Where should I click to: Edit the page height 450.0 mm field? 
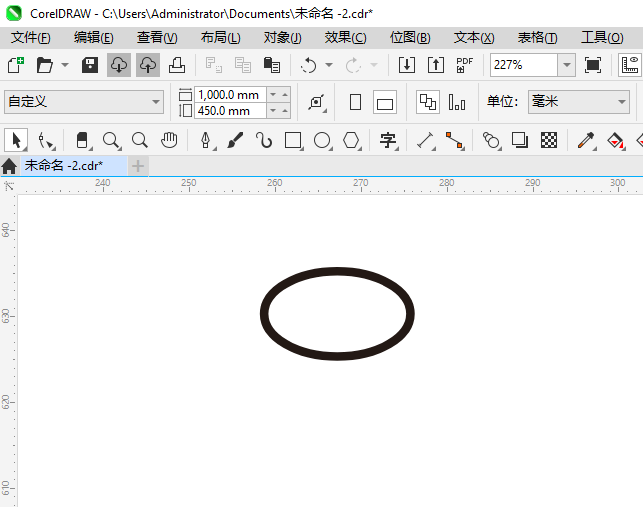pyautogui.click(x=230, y=111)
